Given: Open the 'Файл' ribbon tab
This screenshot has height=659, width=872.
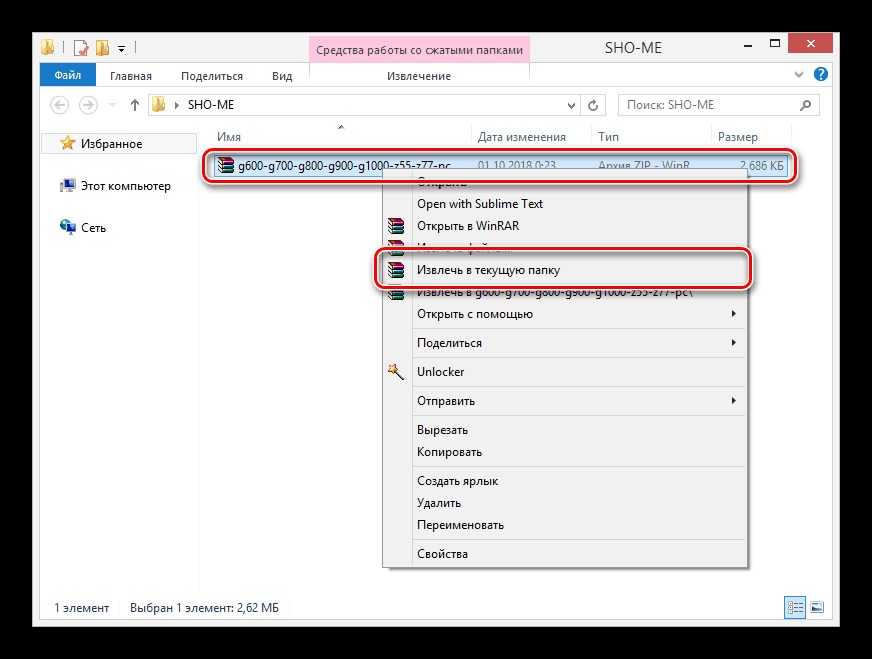Looking at the screenshot, I should tap(68, 76).
